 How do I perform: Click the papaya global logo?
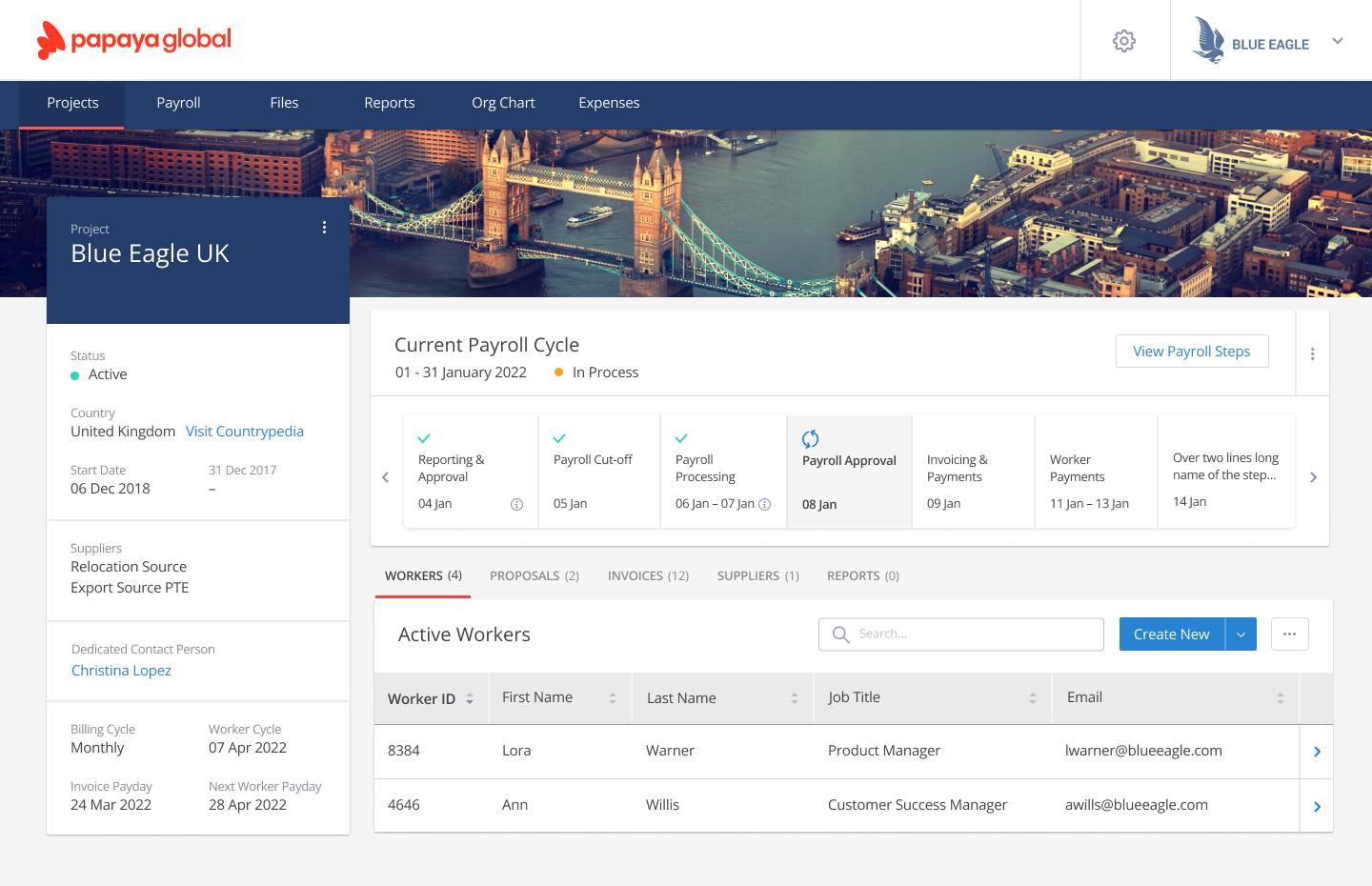click(x=134, y=40)
